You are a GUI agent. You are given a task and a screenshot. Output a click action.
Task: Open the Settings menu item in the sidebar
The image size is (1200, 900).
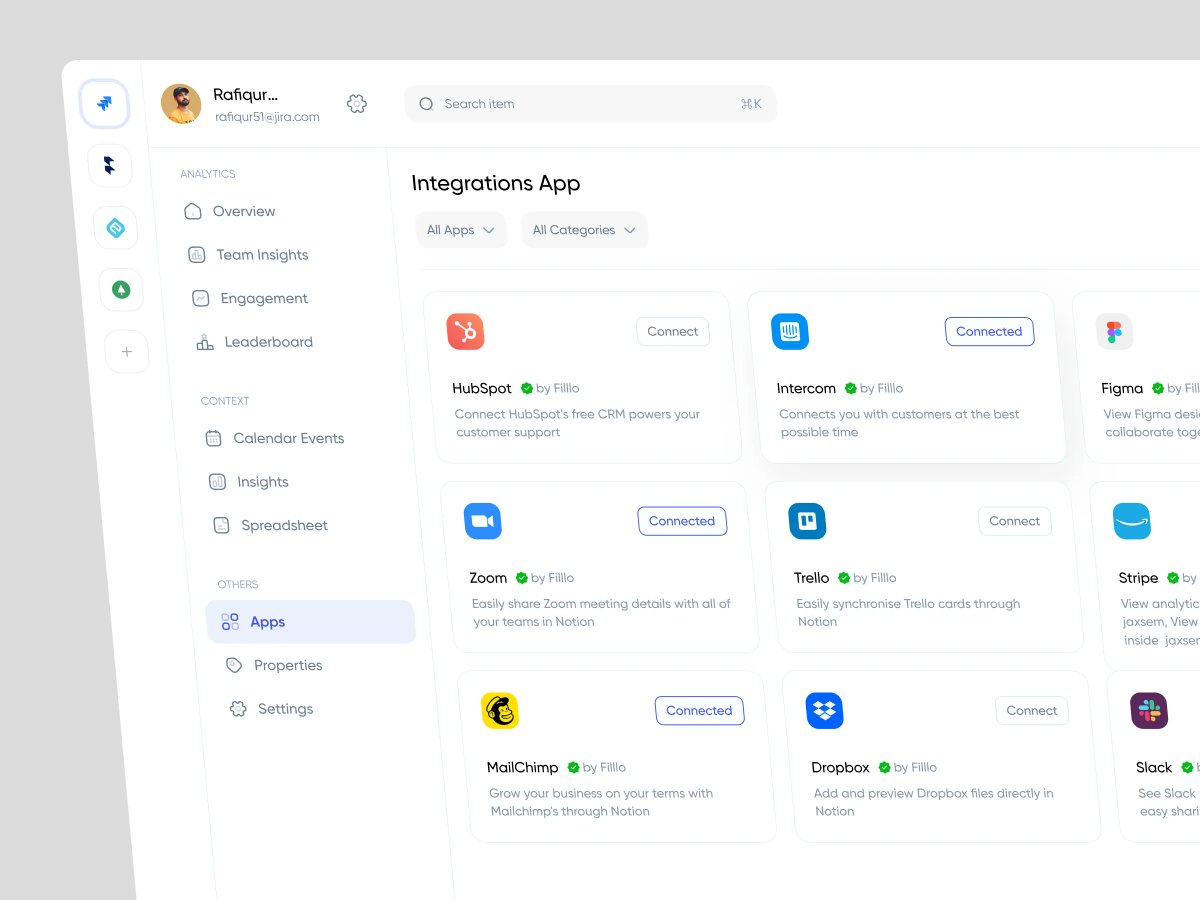[271, 709]
